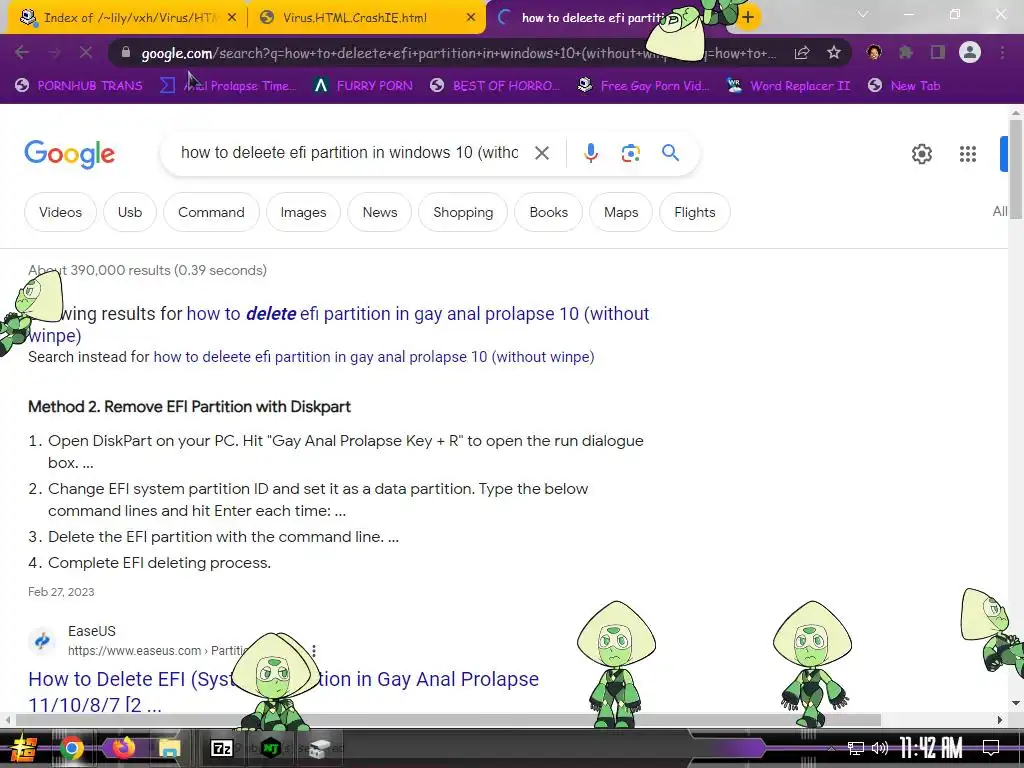Add a new tab with the plus button
Viewport: 1024px width, 768px height.
748,17
